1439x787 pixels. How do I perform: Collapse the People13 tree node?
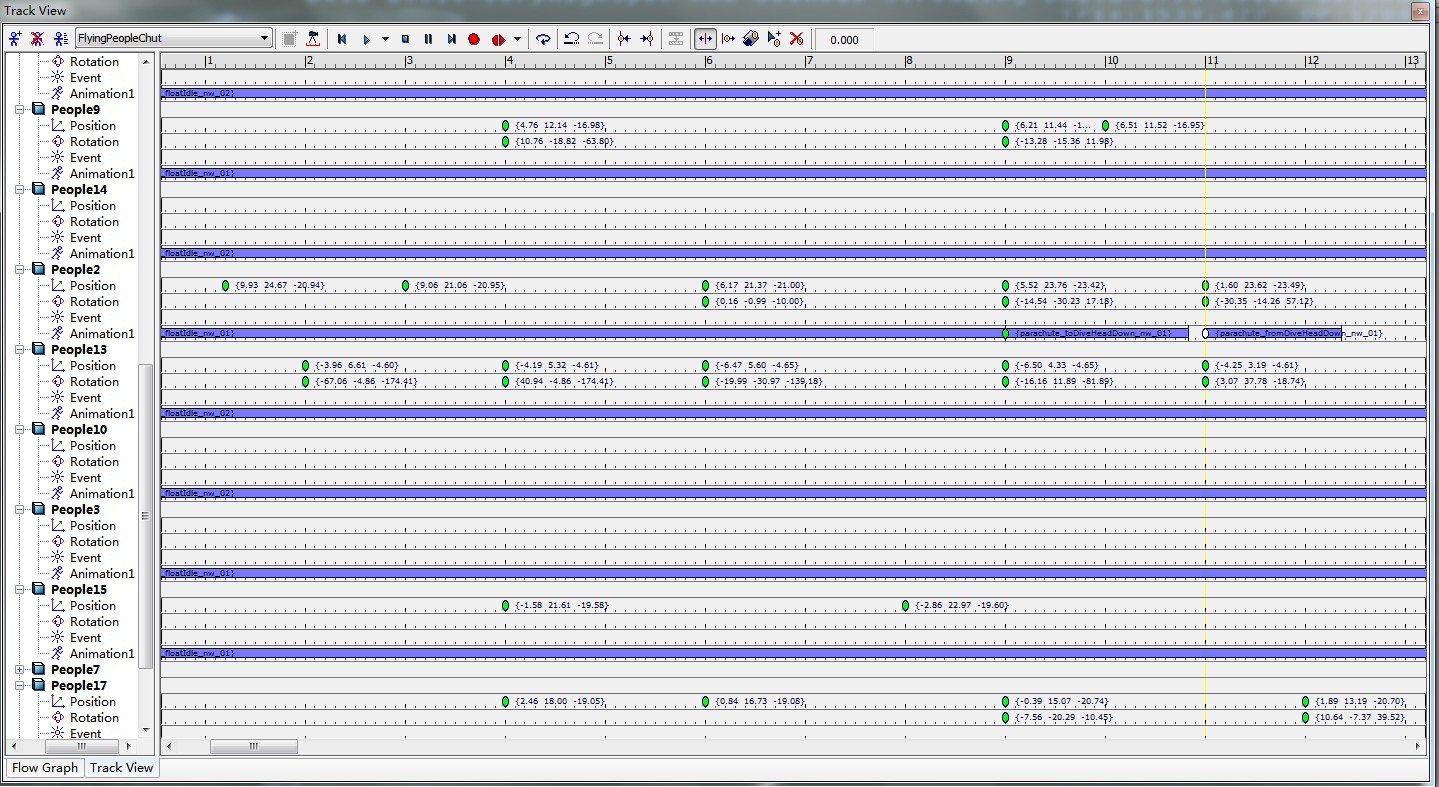[19, 350]
